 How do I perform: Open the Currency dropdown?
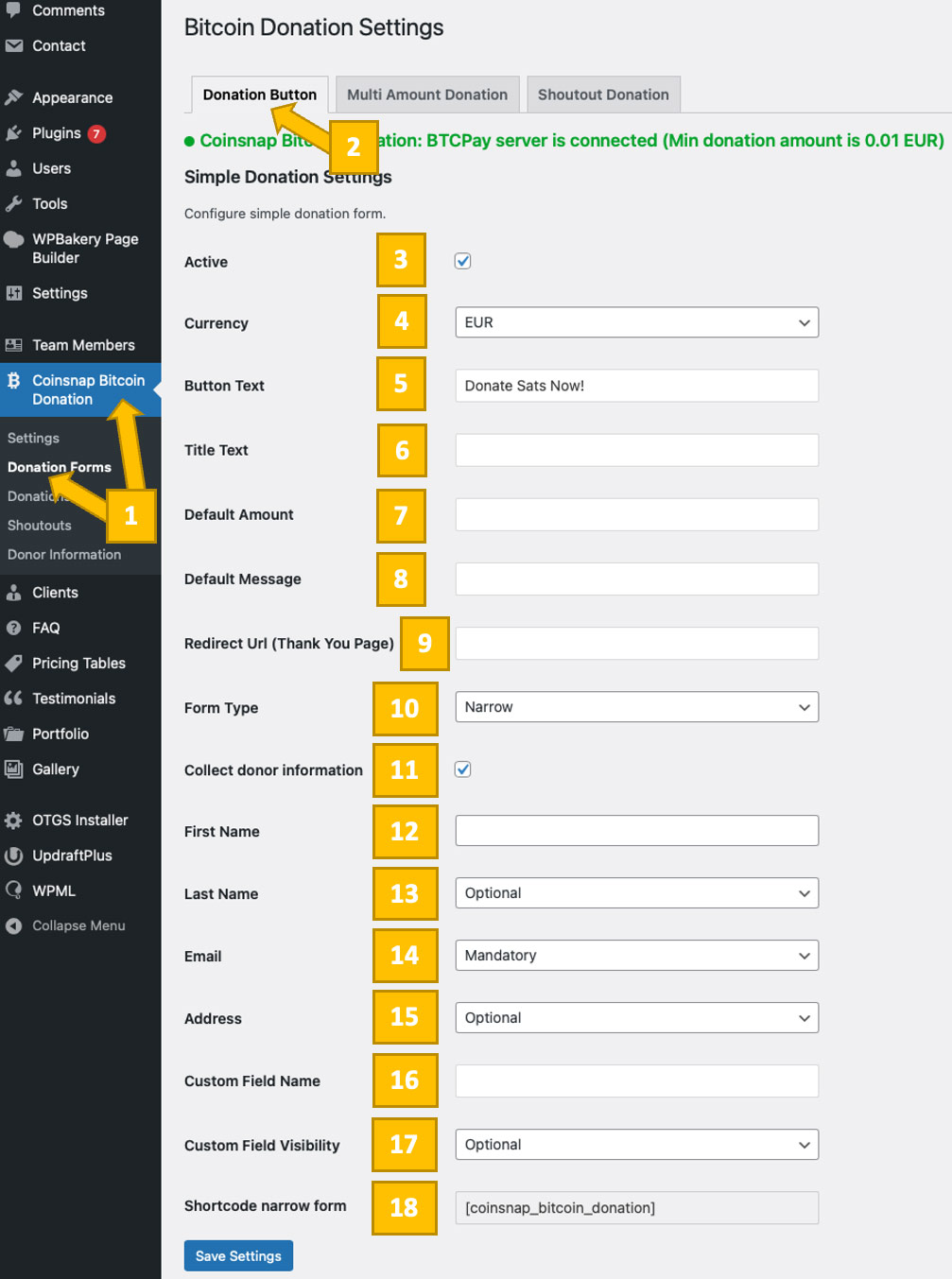[x=636, y=322]
